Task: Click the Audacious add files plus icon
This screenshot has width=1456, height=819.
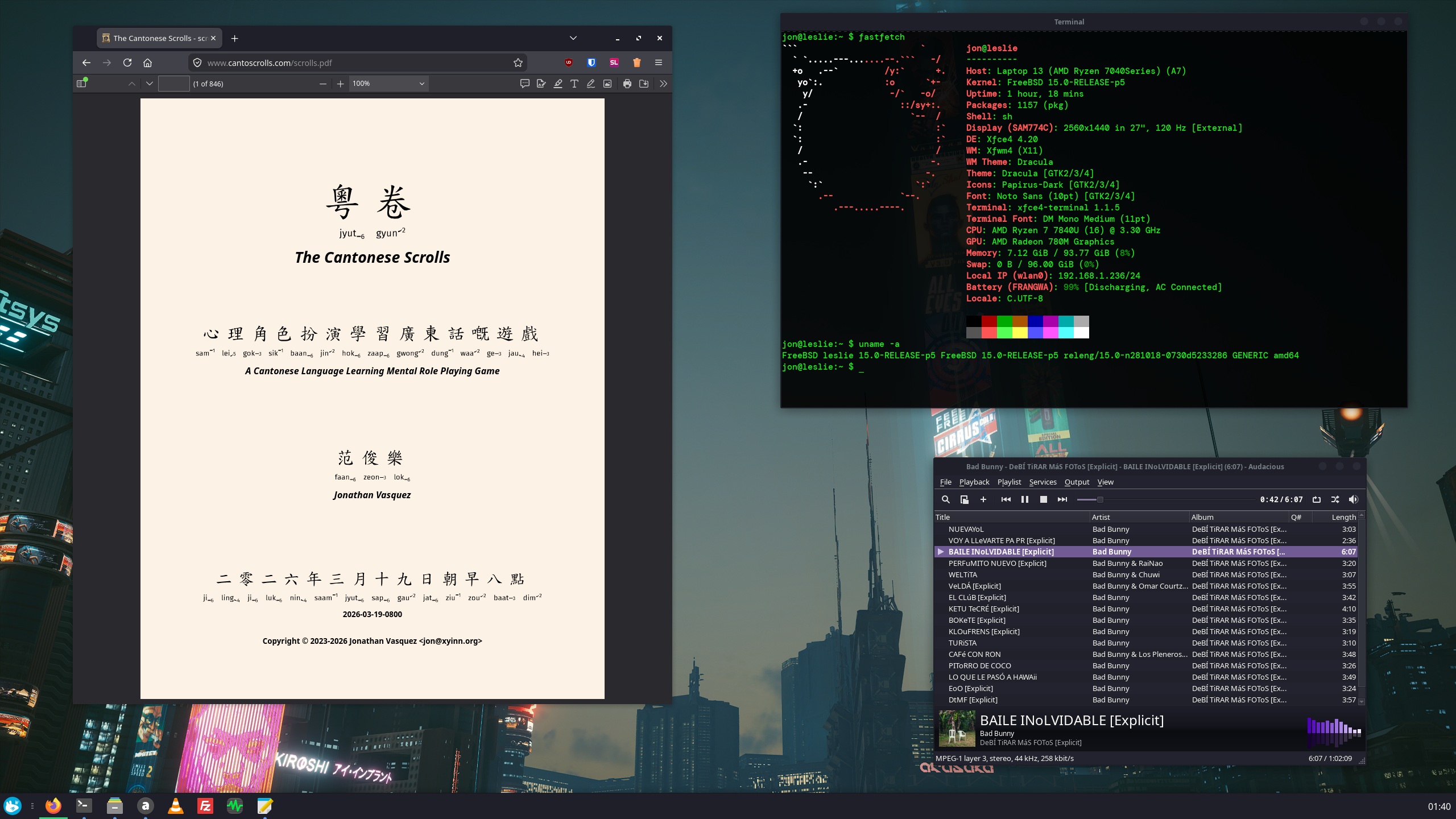Action: point(983,499)
